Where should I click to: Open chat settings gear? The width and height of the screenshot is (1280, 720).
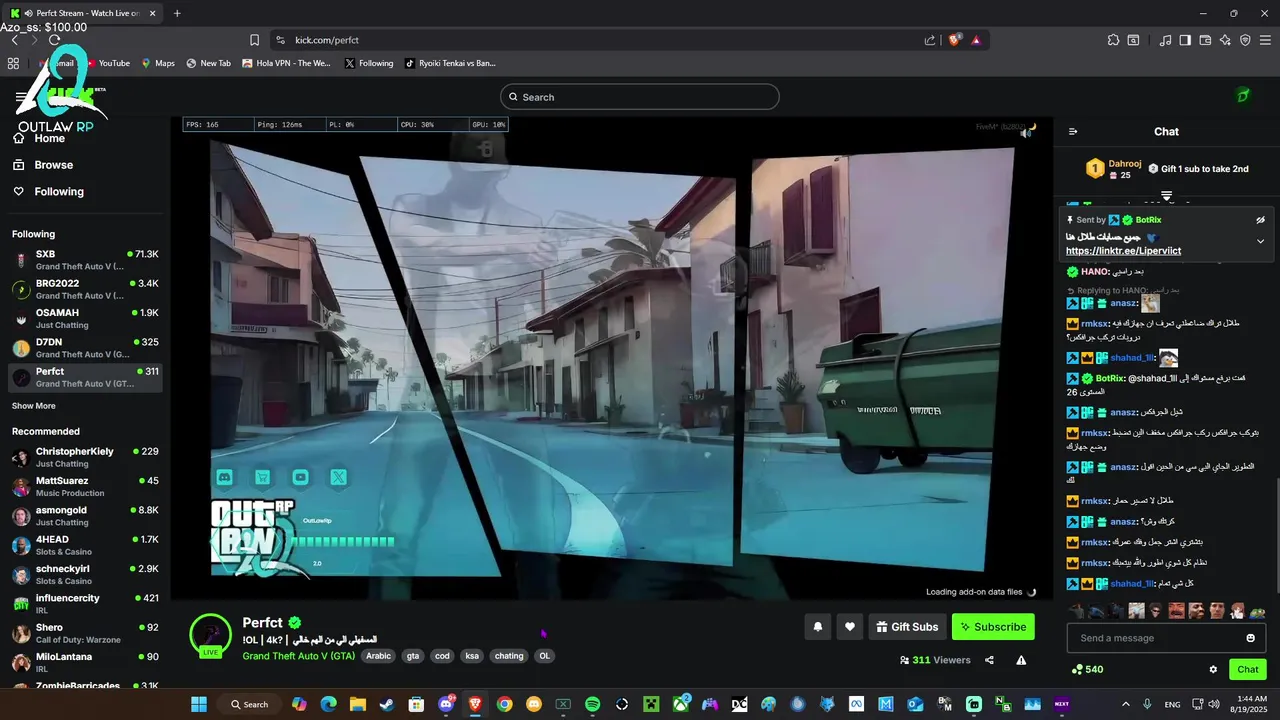(1213, 669)
